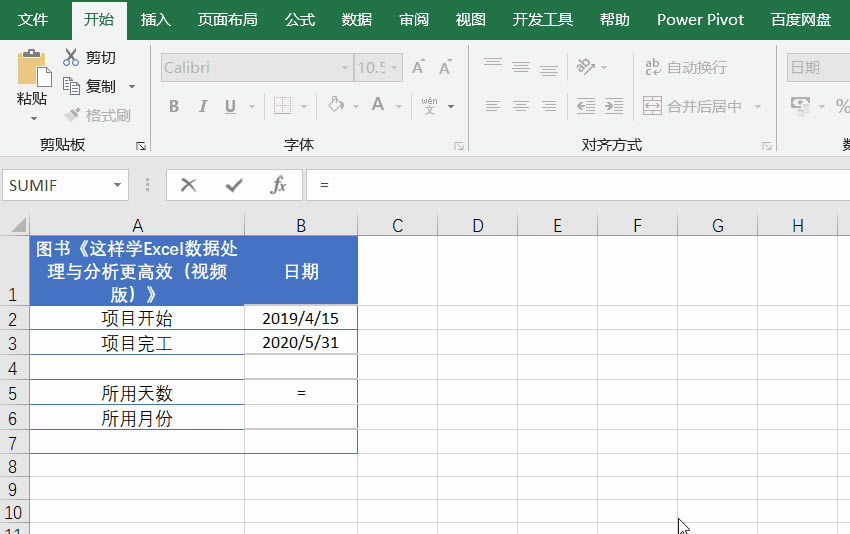Open the Font (字体) dialog launcher
This screenshot has width=850, height=534.
click(459, 146)
